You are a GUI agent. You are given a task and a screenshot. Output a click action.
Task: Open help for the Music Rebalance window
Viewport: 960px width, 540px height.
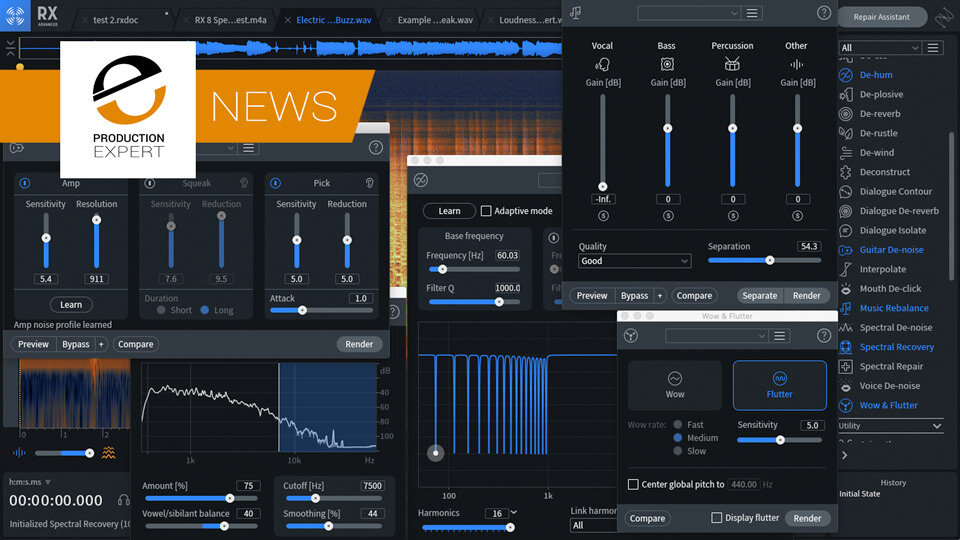pyautogui.click(x=824, y=13)
